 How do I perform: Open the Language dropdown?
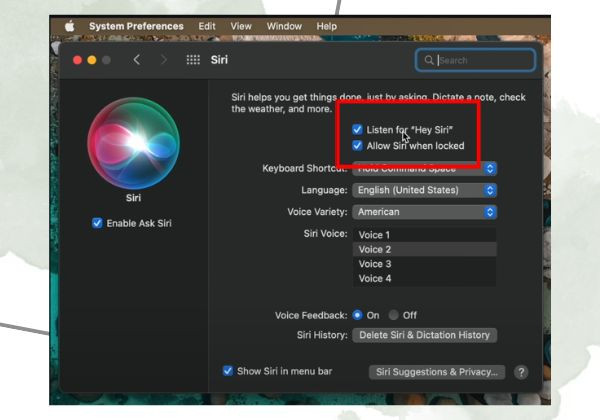pyautogui.click(x=424, y=190)
